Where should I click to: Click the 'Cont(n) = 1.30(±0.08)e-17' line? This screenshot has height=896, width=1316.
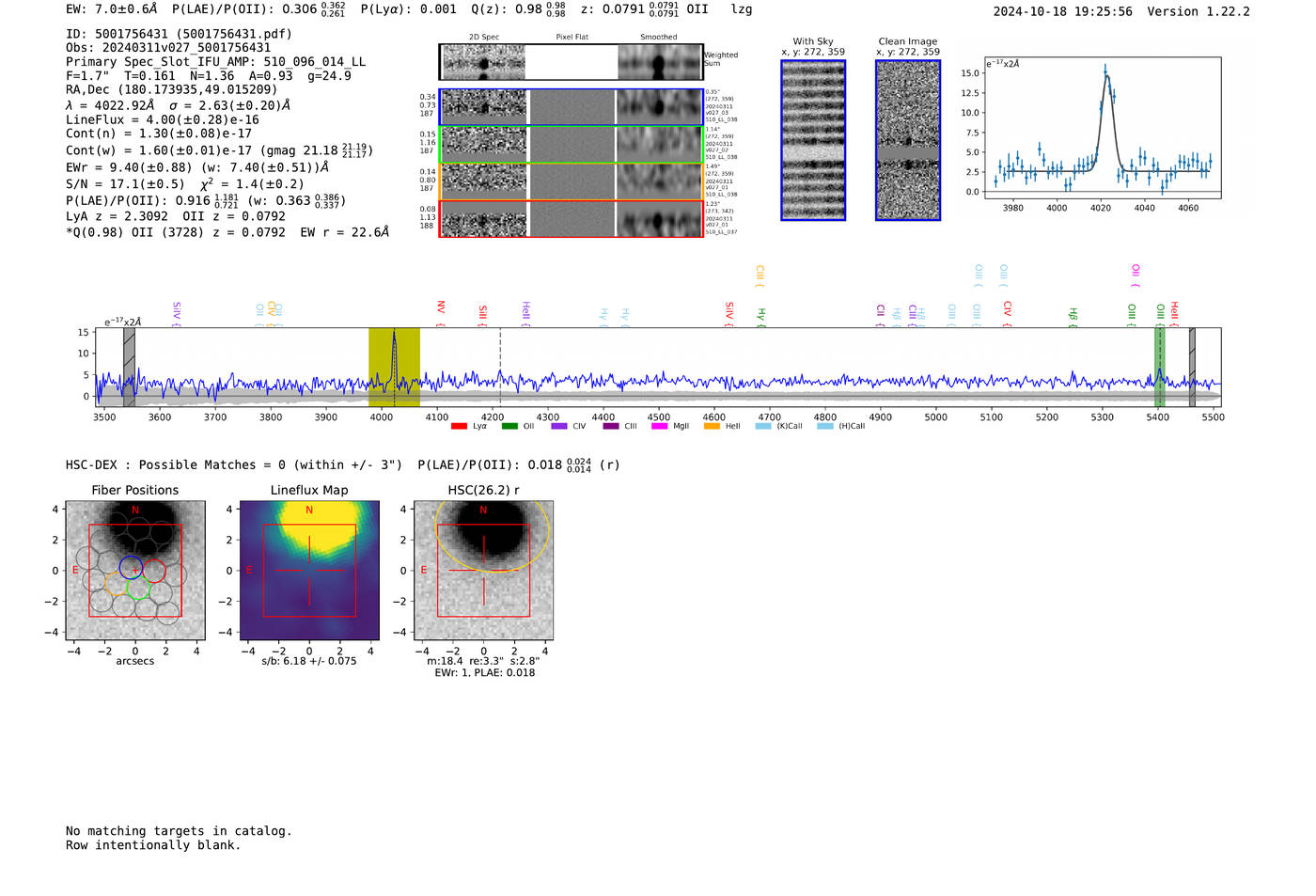pyautogui.click(x=159, y=134)
